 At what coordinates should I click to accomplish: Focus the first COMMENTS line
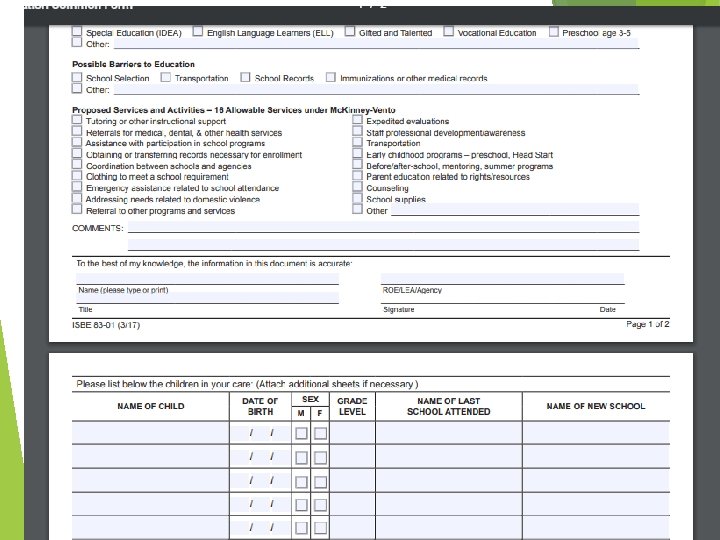click(x=383, y=227)
